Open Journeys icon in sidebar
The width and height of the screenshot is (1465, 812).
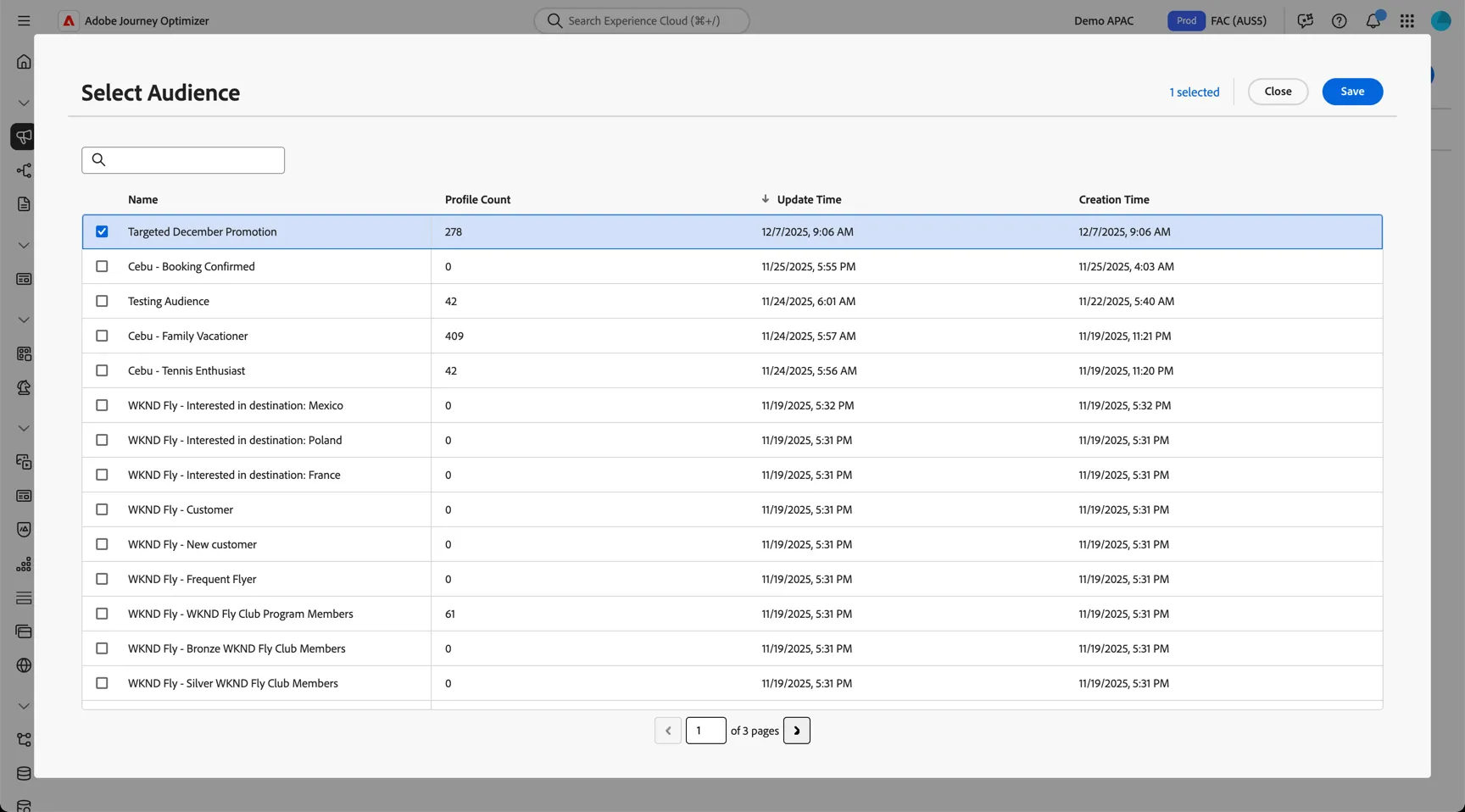[x=24, y=170]
